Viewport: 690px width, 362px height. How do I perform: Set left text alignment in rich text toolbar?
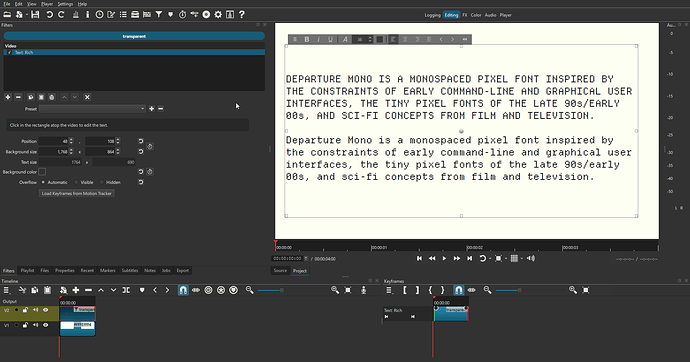click(393, 40)
